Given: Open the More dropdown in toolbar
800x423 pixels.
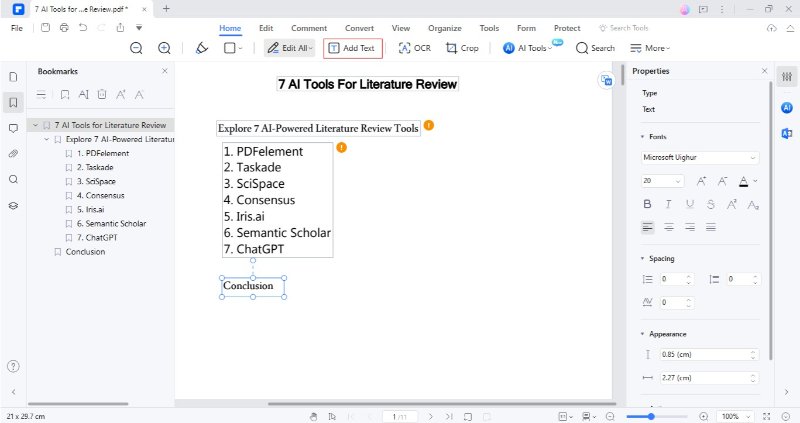Looking at the screenshot, I should (650, 48).
